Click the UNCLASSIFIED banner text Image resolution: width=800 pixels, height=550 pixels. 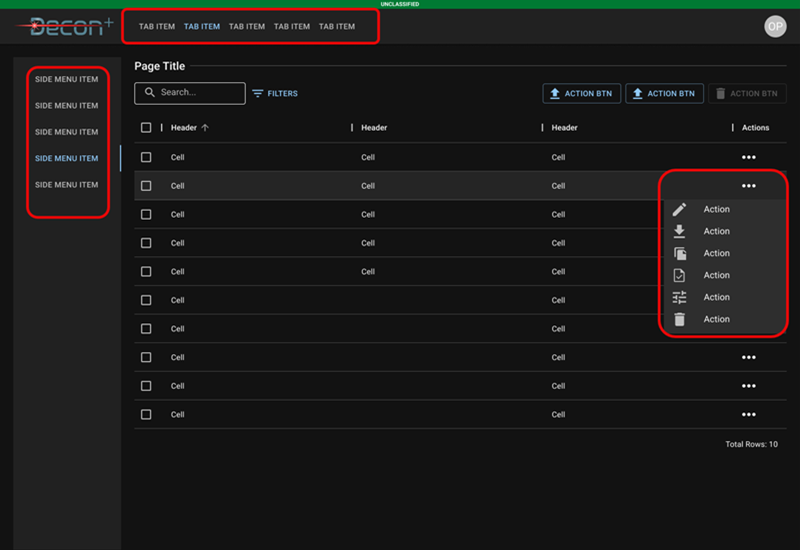(x=400, y=4)
